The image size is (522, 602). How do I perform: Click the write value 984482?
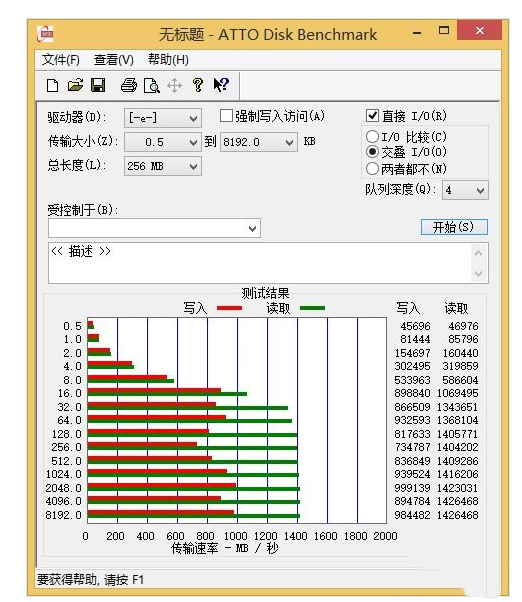(412, 514)
